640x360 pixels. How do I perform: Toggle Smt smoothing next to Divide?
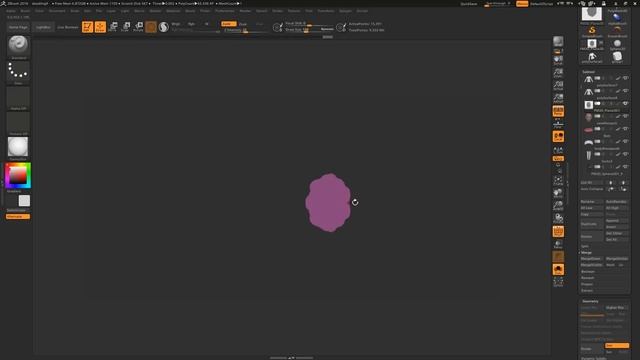(x=617, y=345)
